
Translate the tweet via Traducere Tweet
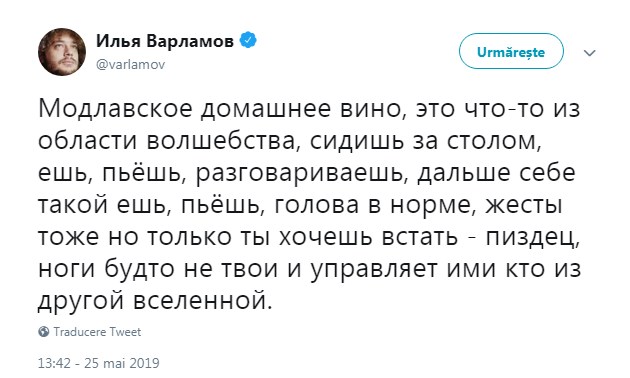coord(97,332)
